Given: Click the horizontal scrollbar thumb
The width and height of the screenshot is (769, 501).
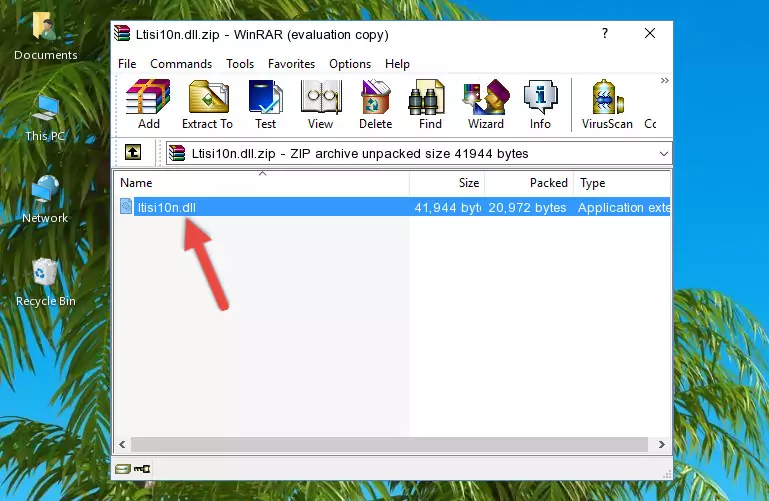Looking at the screenshot, I should 389,445.
